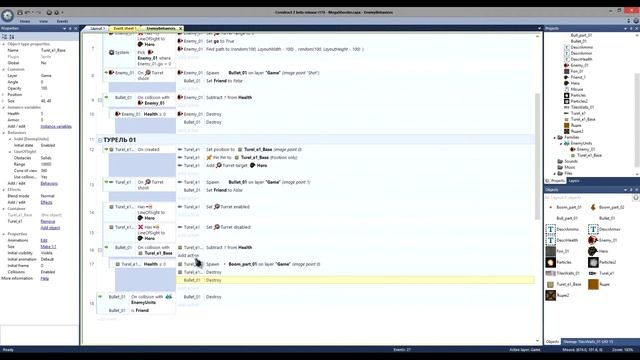Expand Position property row

click(4, 95)
